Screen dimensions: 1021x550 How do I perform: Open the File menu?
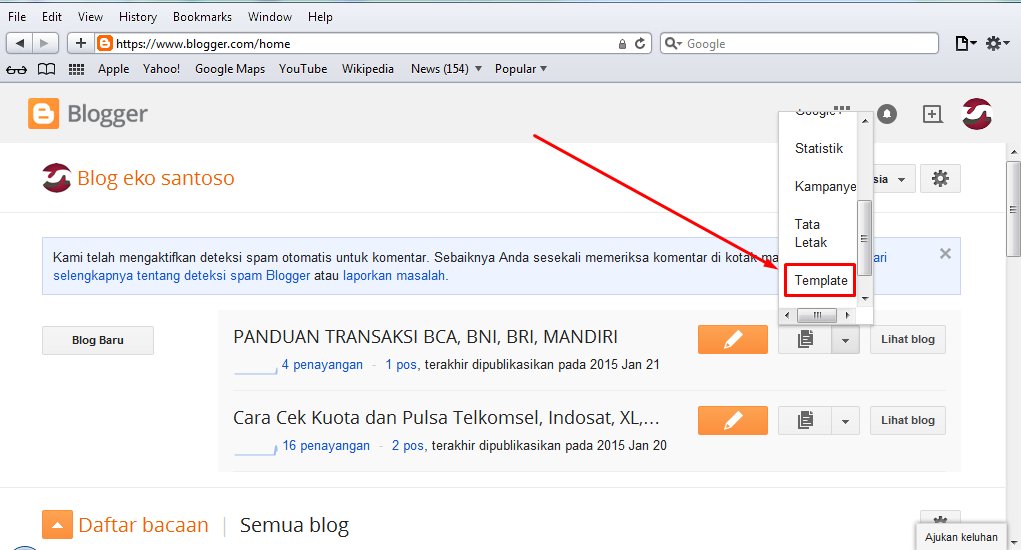click(17, 17)
